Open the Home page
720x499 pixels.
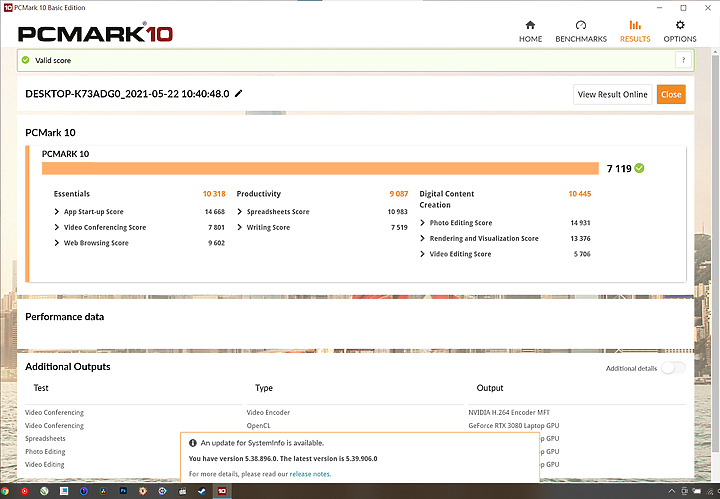[530, 31]
